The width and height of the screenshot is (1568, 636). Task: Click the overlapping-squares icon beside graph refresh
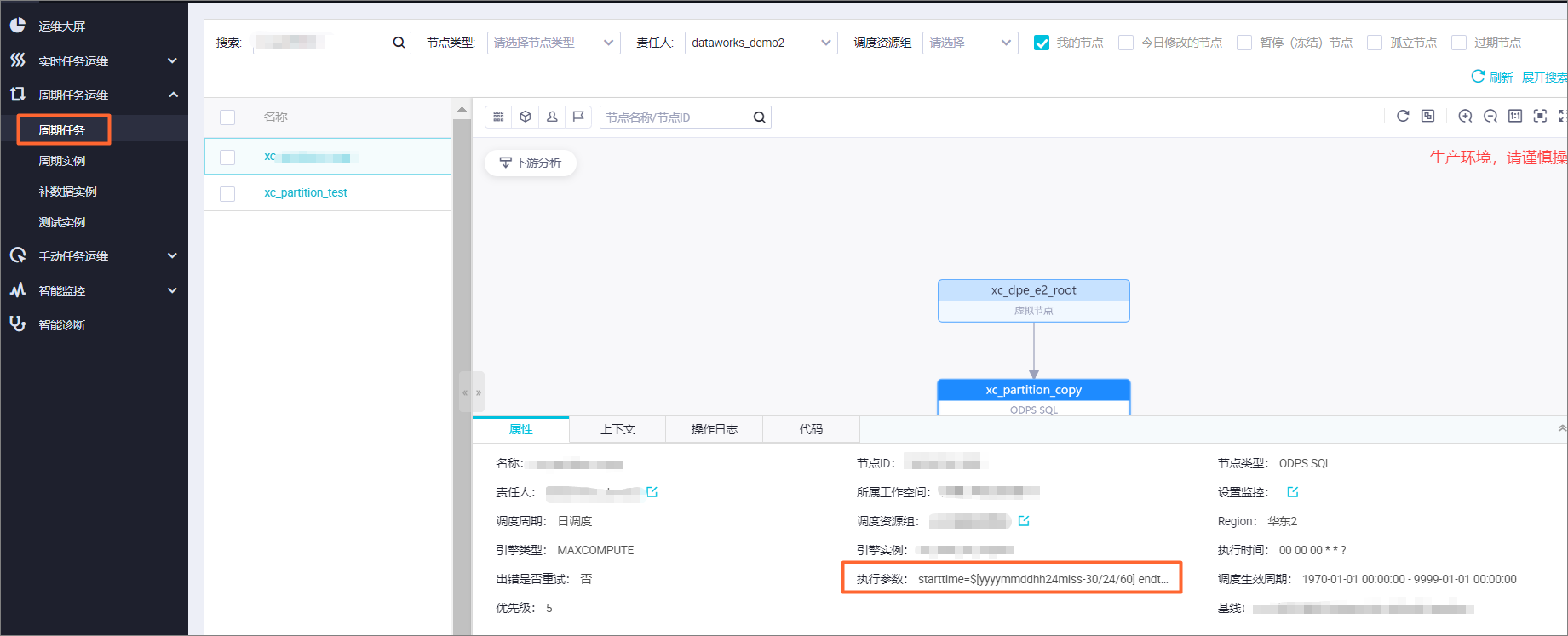tap(1428, 116)
